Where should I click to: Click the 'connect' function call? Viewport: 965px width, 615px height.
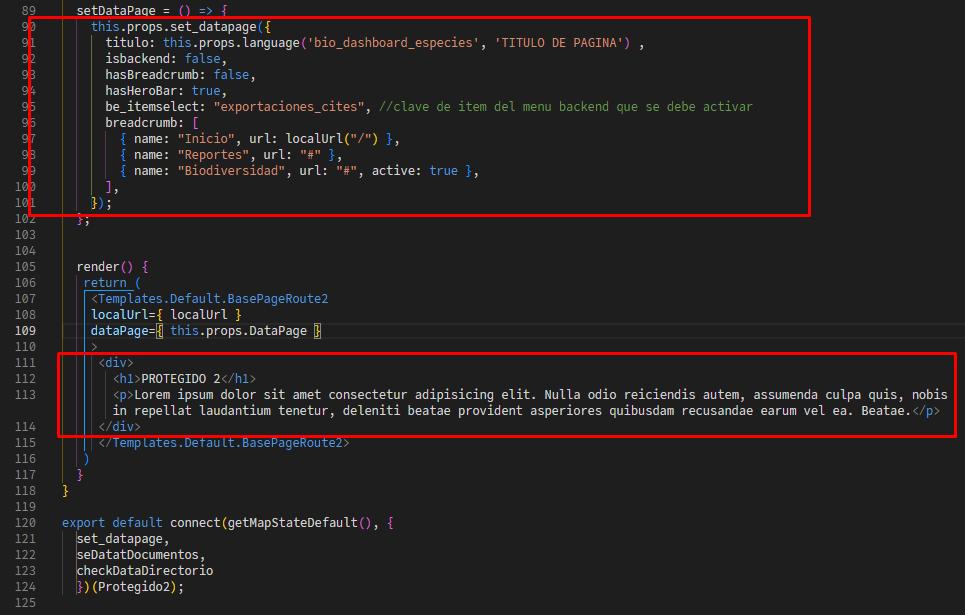pos(195,523)
